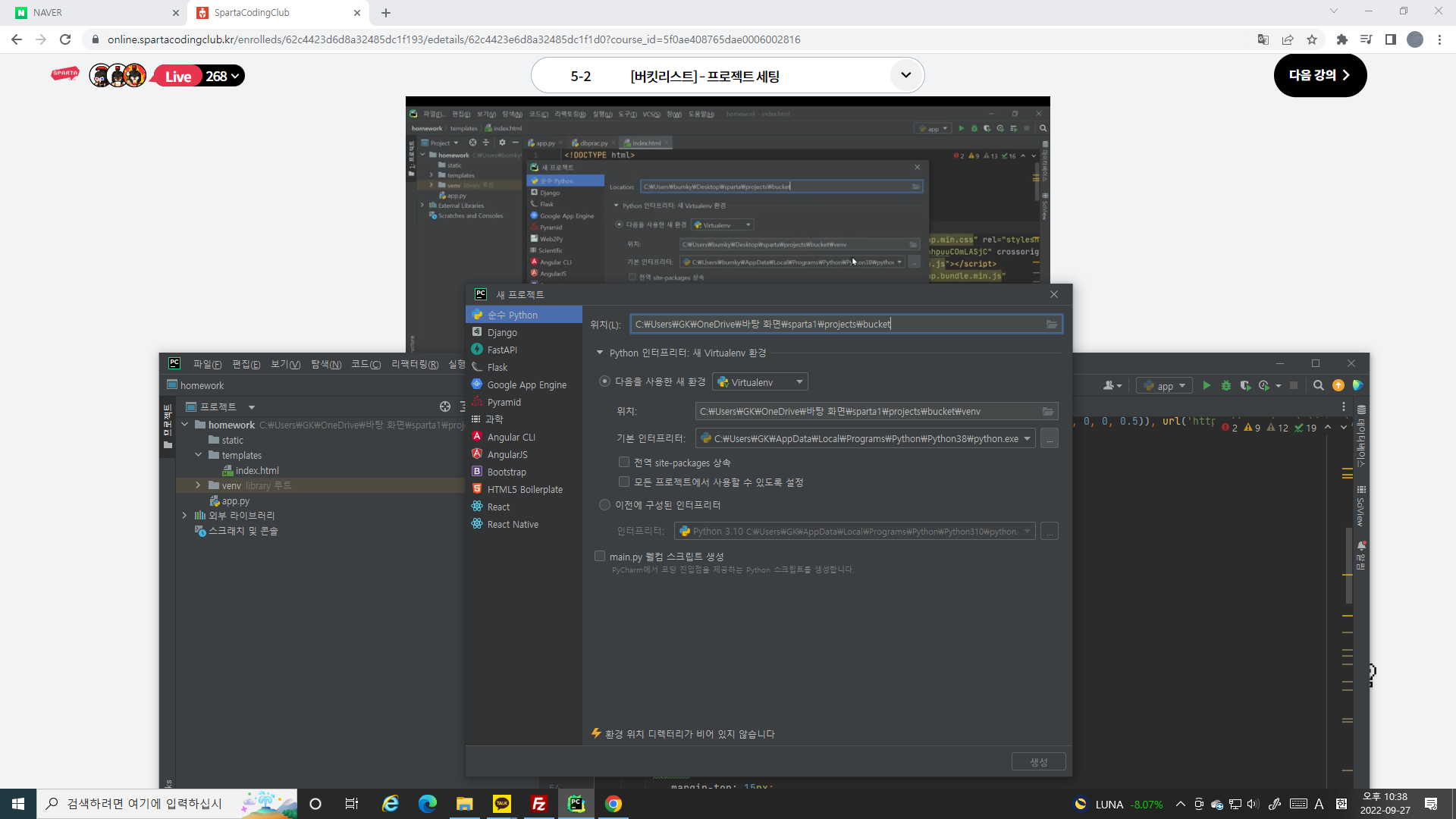The width and height of the screenshot is (1456, 819).
Task: Click the orange update arrow icon in PyCharm
Action: pos(1338,385)
